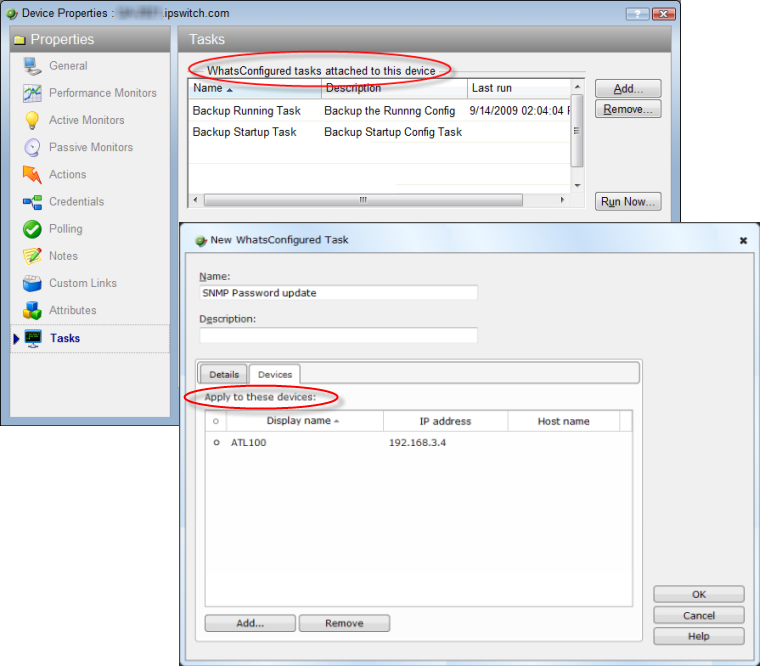Go to Active Monitors section
Image resolution: width=766 pixels, height=672 pixels.
86,120
